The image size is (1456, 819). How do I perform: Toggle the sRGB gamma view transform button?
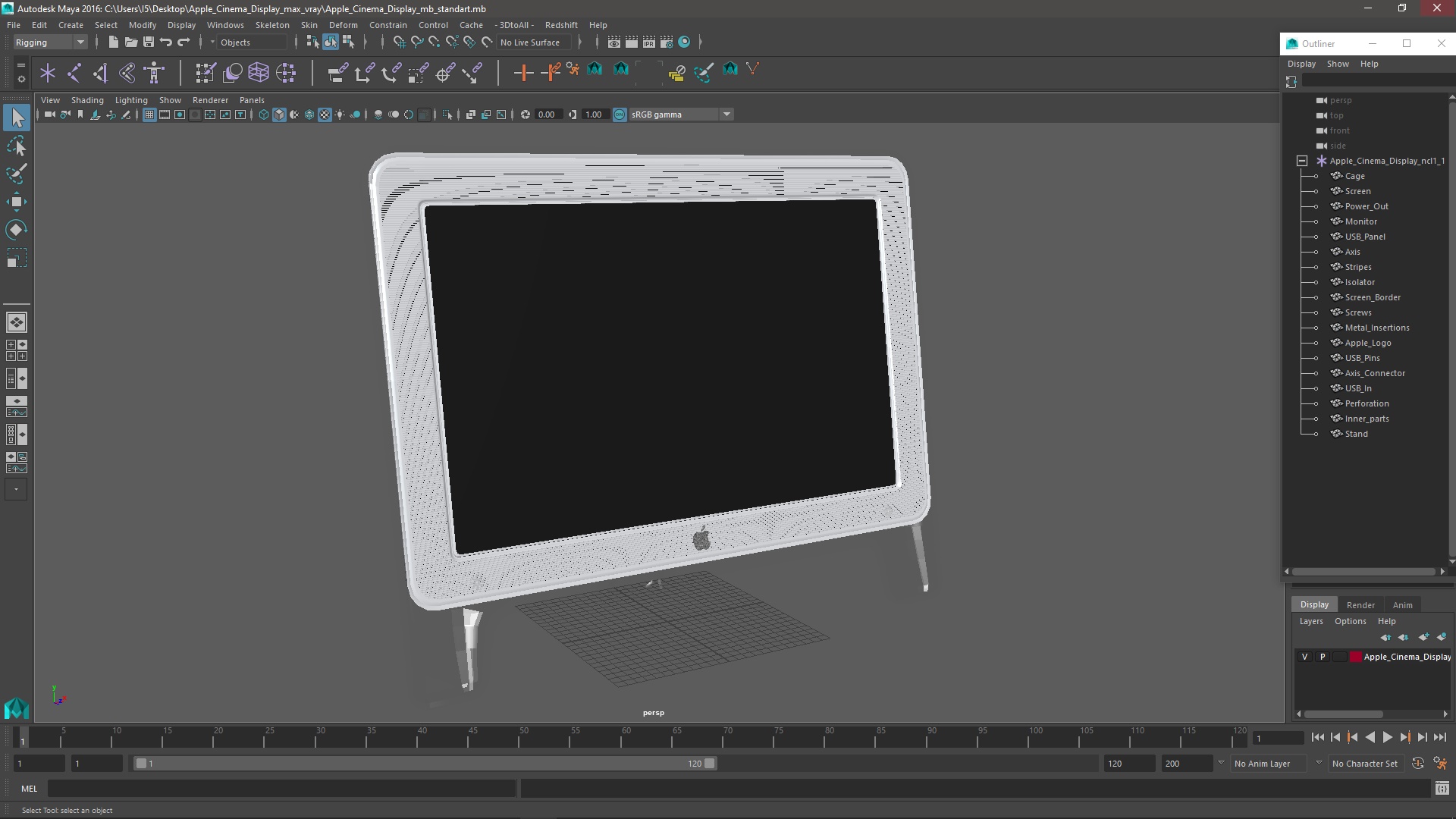click(x=620, y=115)
